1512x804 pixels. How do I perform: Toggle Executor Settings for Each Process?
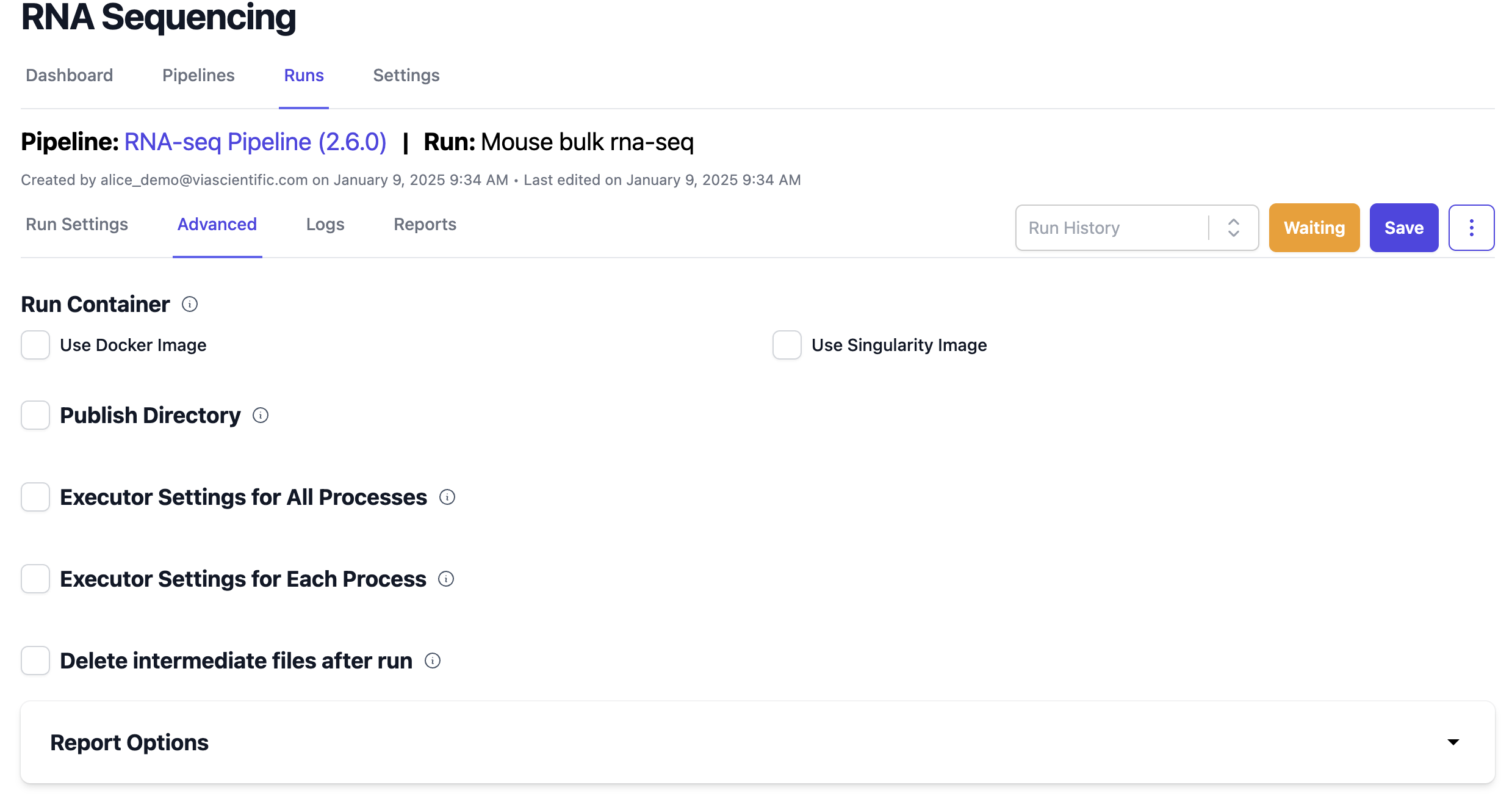pos(35,579)
